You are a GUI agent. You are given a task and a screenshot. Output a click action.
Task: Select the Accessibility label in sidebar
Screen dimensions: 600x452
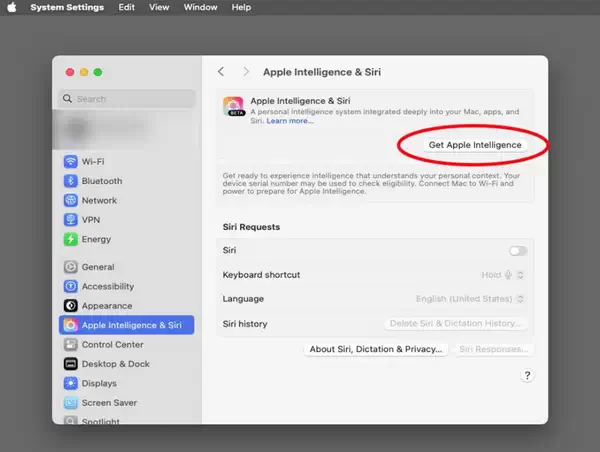point(108,286)
